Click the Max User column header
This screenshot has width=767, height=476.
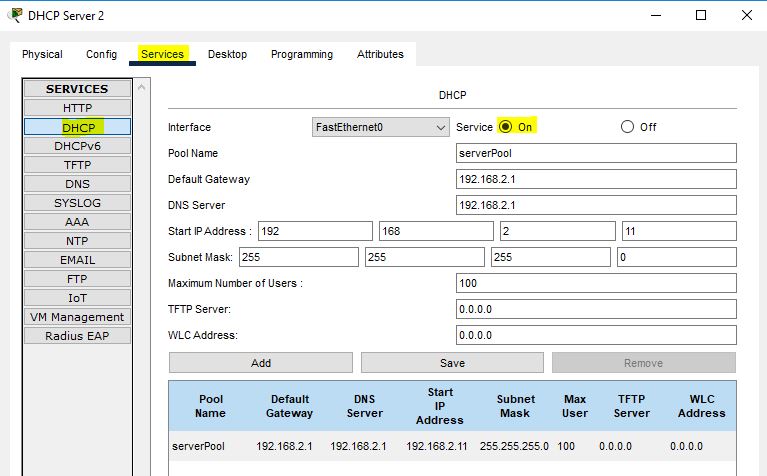click(575, 406)
